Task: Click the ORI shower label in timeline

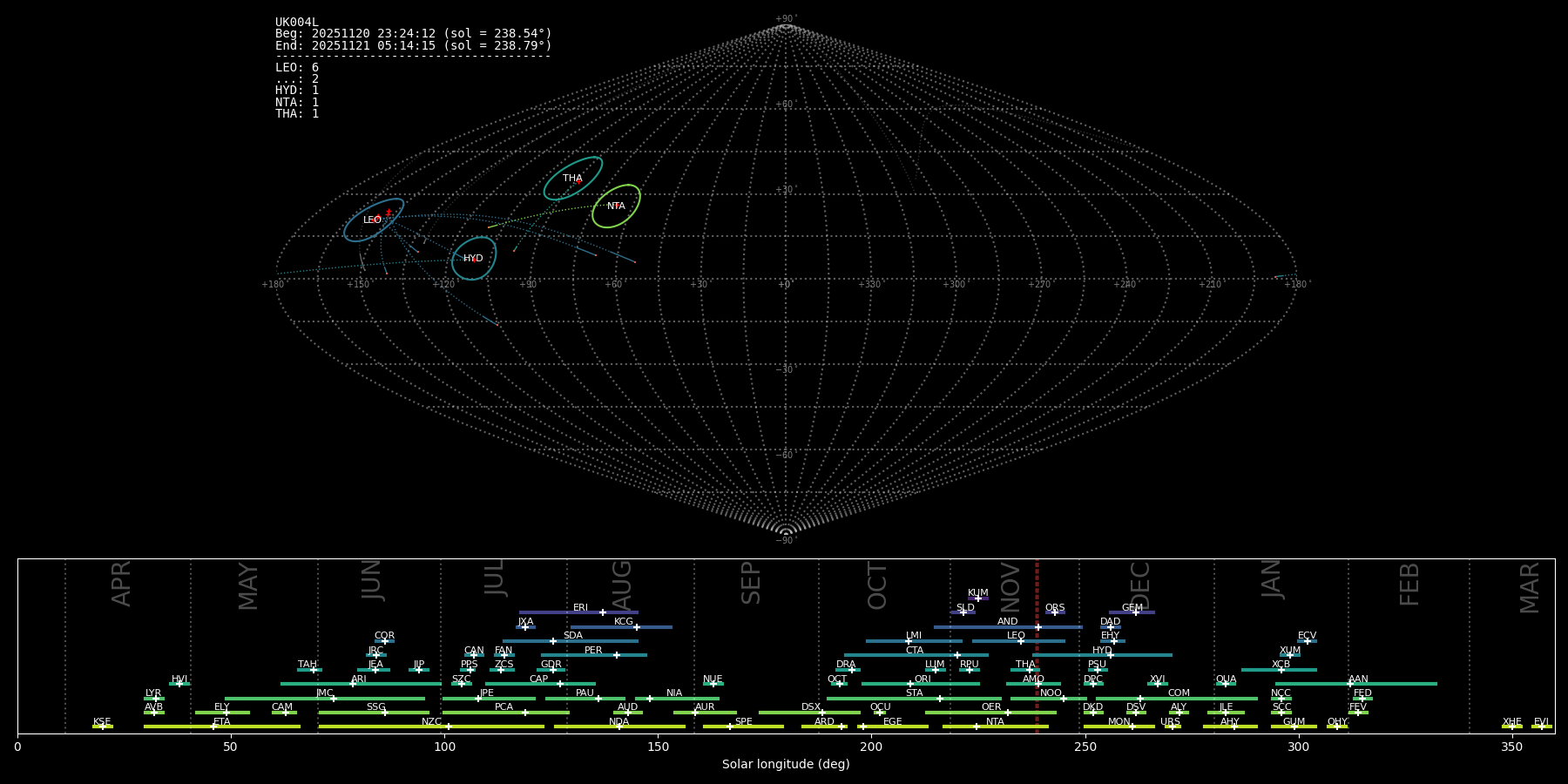Action: 923,679
